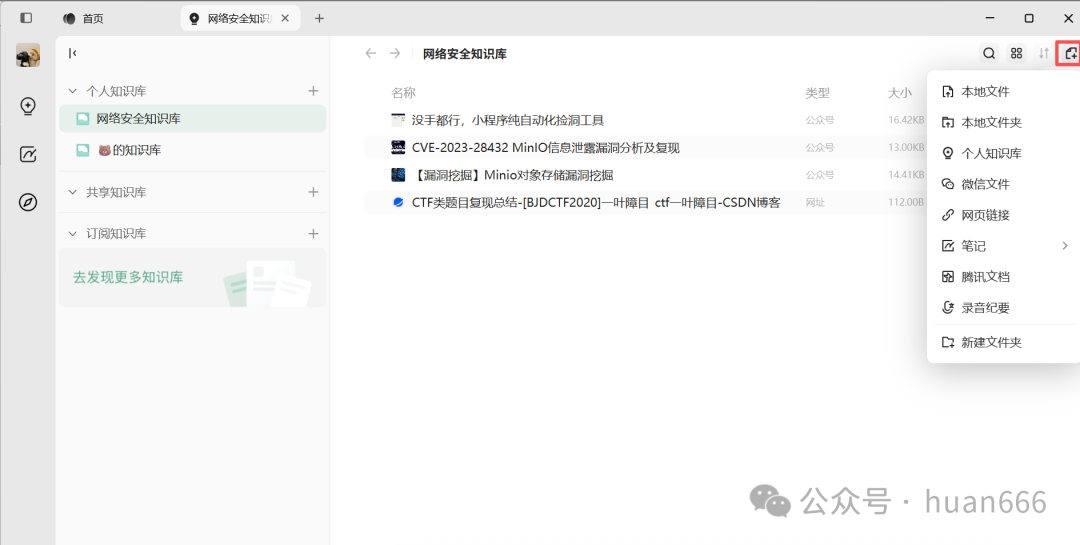Click the sort order icon
1080x545 pixels.
click(x=1044, y=54)
